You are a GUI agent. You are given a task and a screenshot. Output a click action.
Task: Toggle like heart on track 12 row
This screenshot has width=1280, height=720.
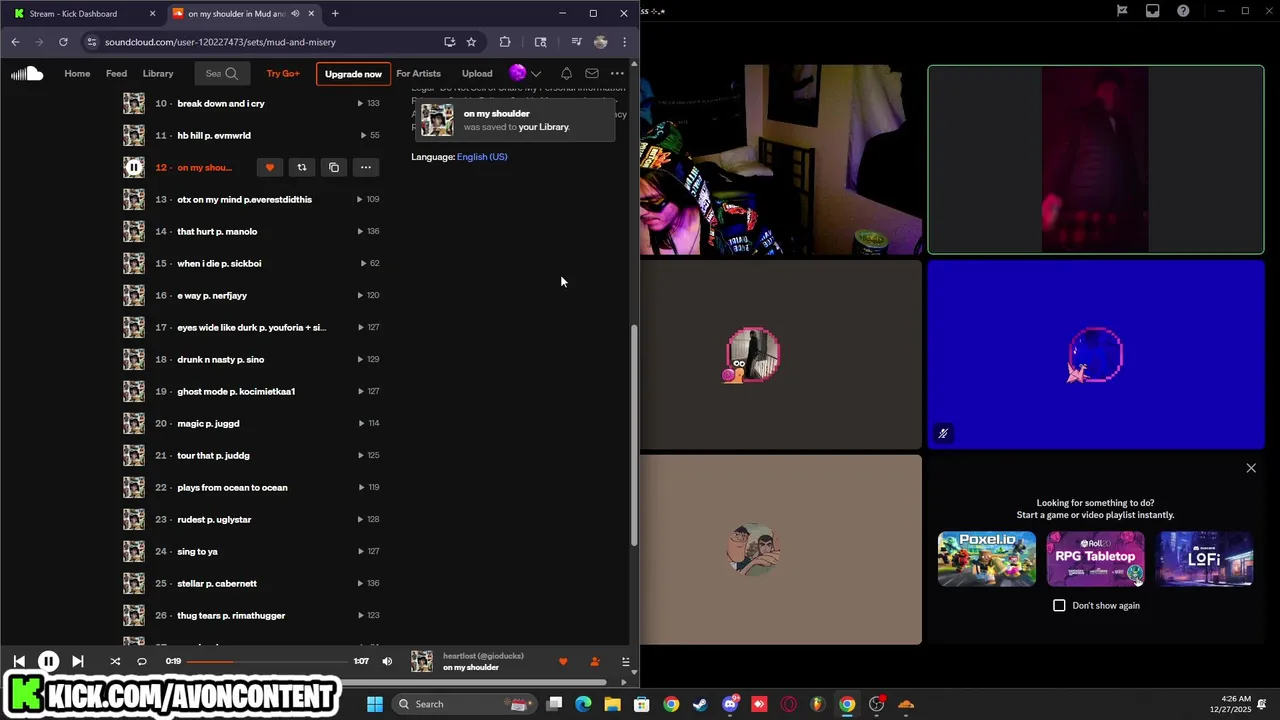269,167
